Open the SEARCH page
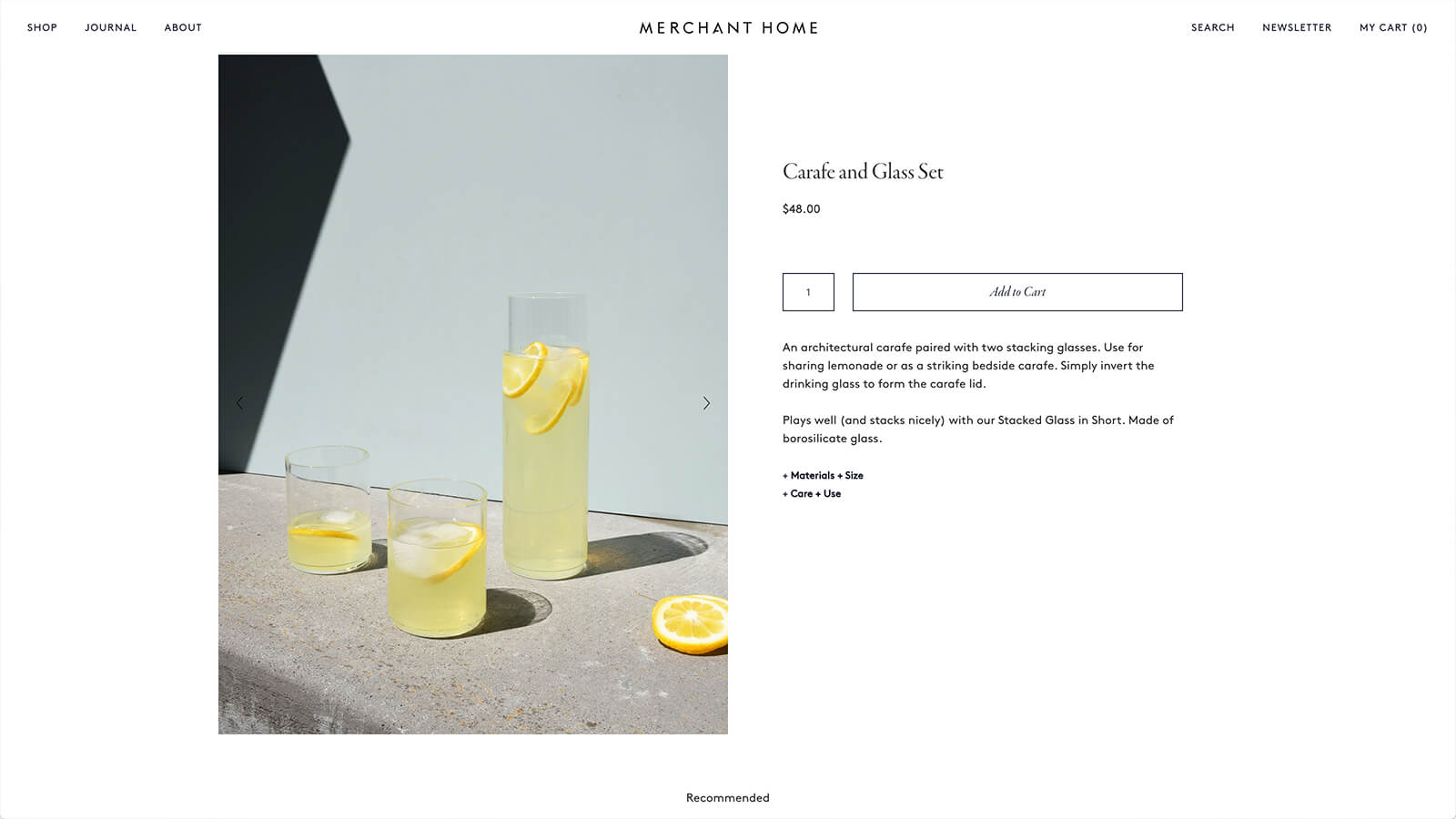 coord(1211,27)
